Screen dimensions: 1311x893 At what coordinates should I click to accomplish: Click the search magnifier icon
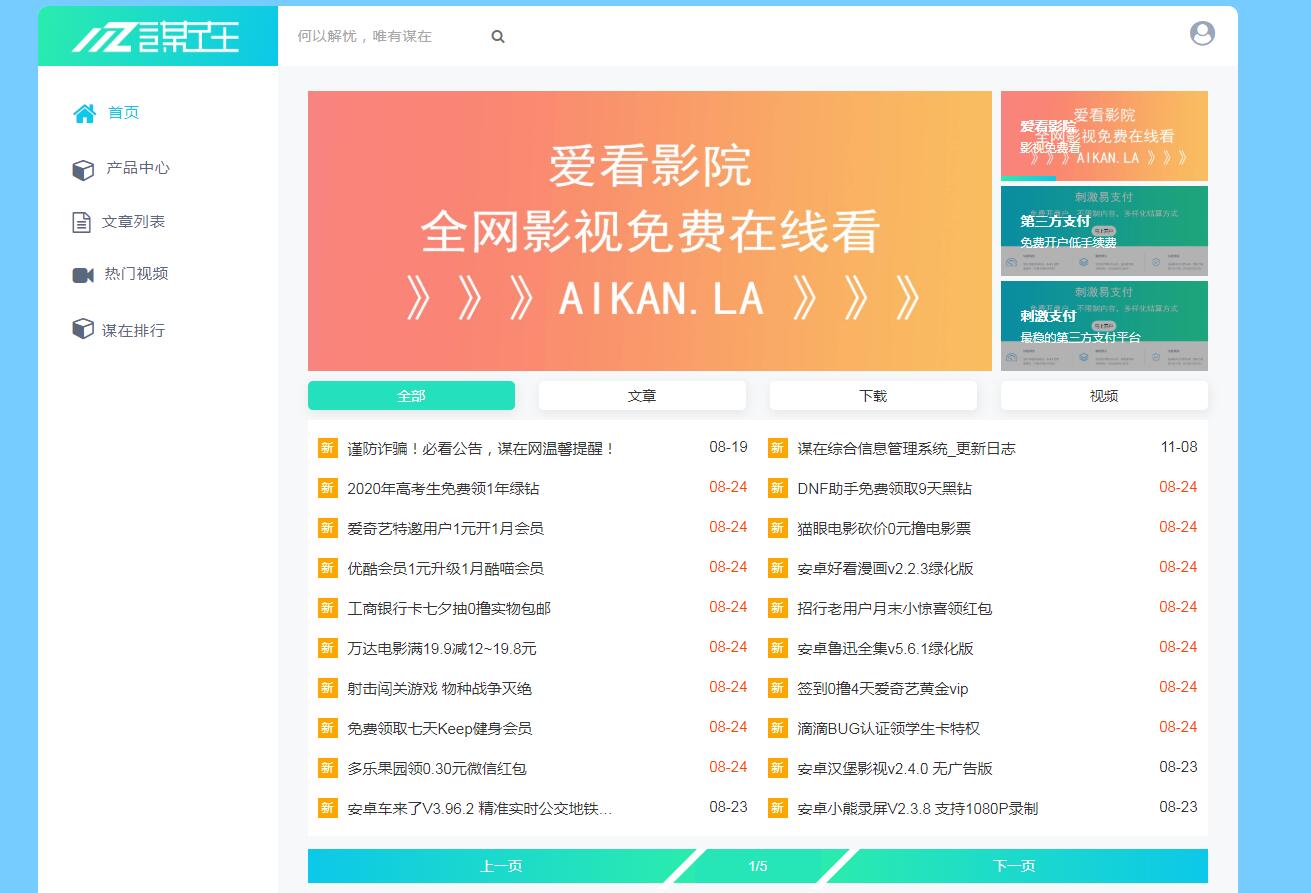(x=498, y=37)
